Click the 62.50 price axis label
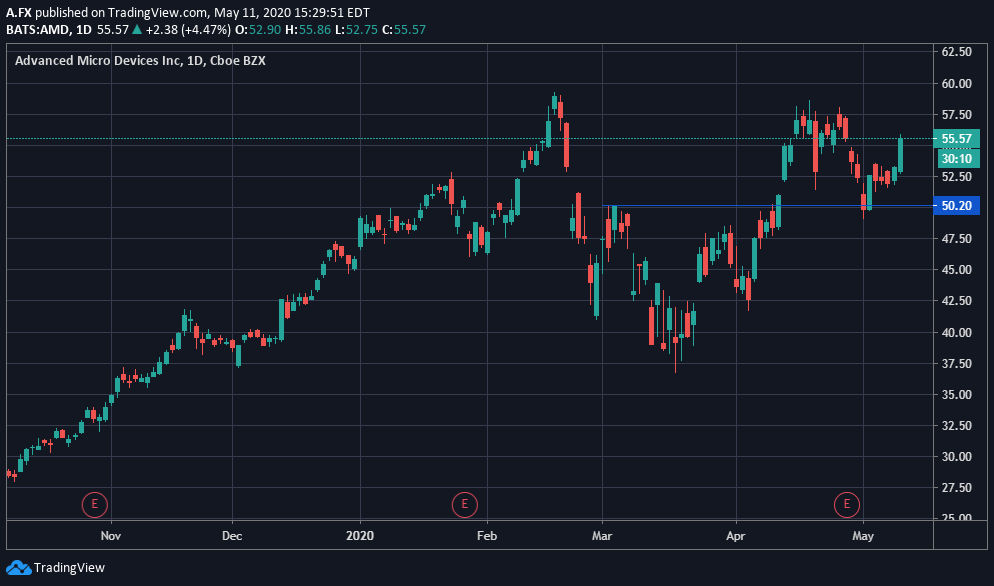This screenshot has width=994, height=586. point(957,52)
